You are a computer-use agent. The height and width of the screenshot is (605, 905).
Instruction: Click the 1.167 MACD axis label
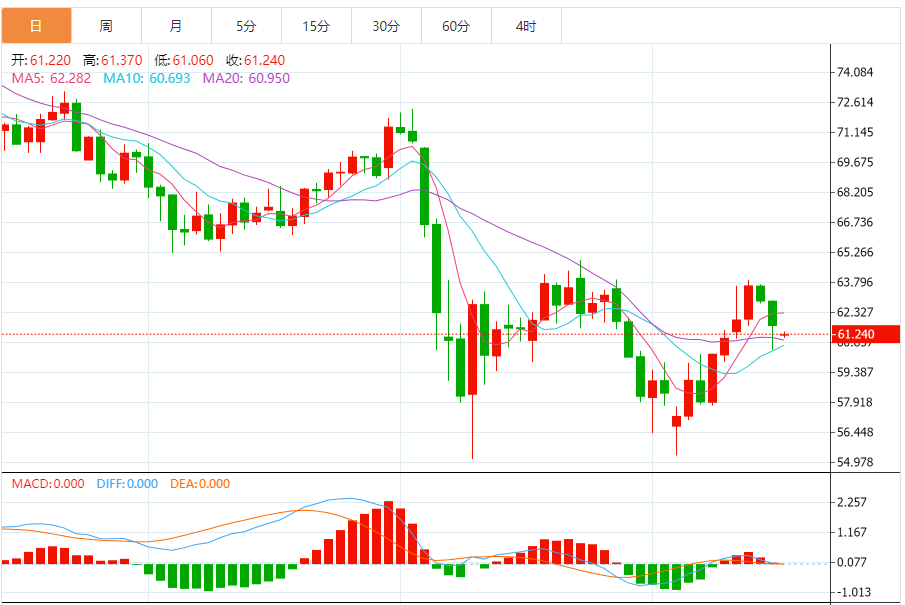(852, 532)
